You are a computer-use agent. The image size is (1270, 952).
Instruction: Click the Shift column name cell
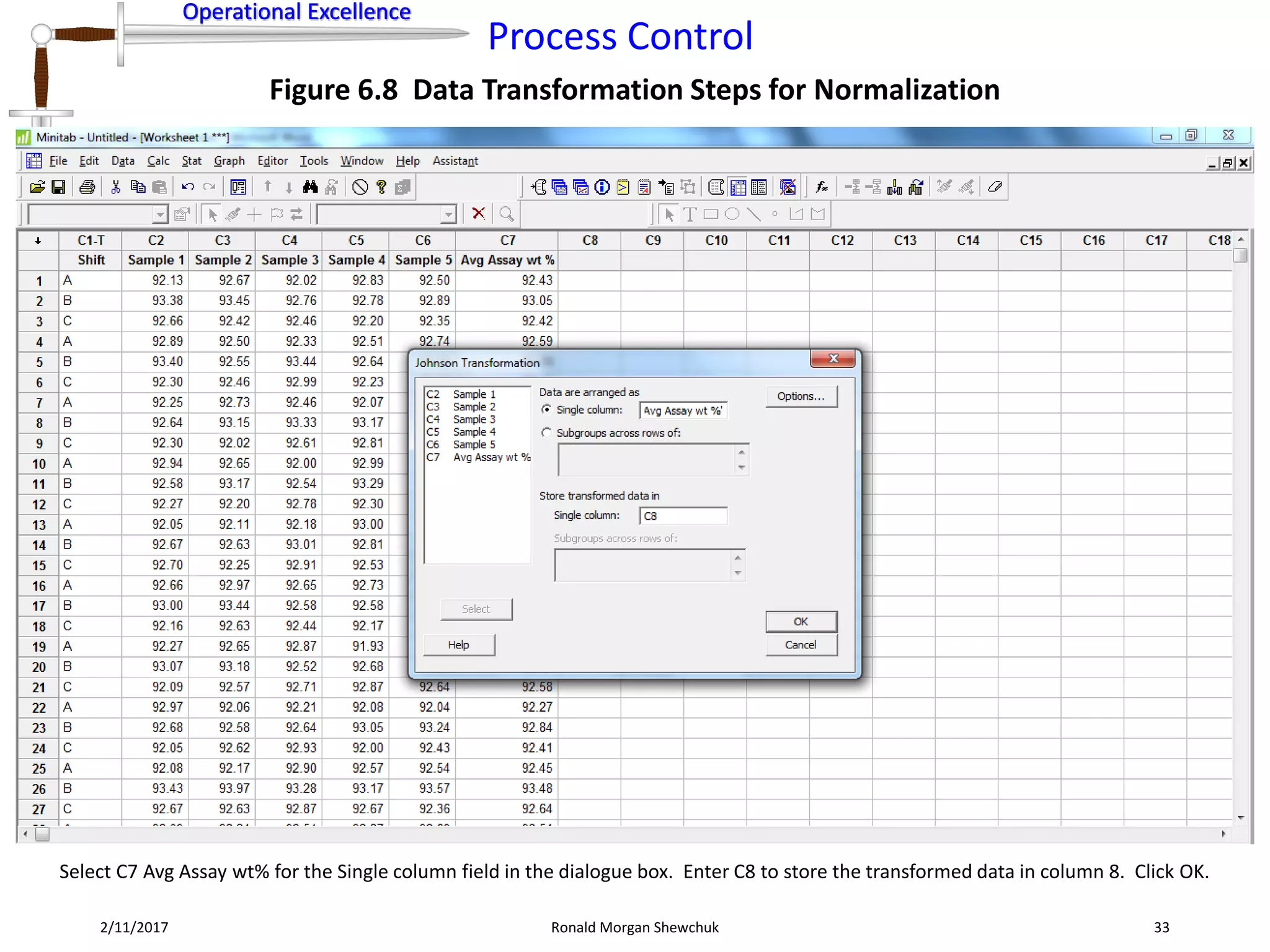tap(91, 260)
